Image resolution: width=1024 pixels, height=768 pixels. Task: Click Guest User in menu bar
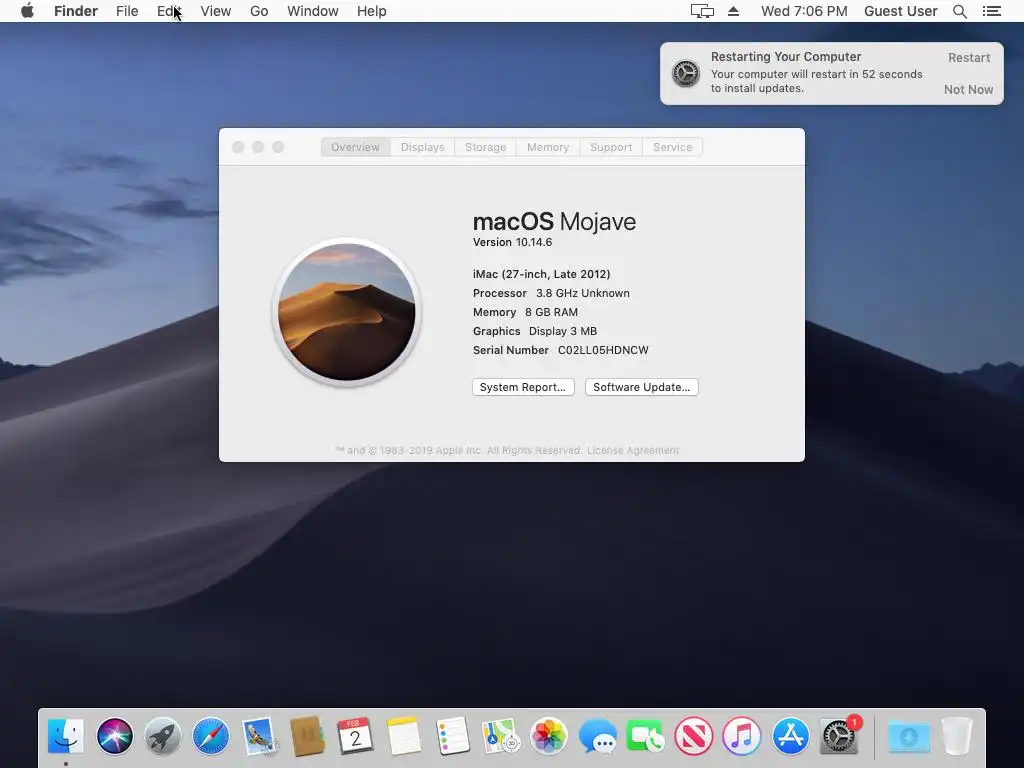pos(901,11)
